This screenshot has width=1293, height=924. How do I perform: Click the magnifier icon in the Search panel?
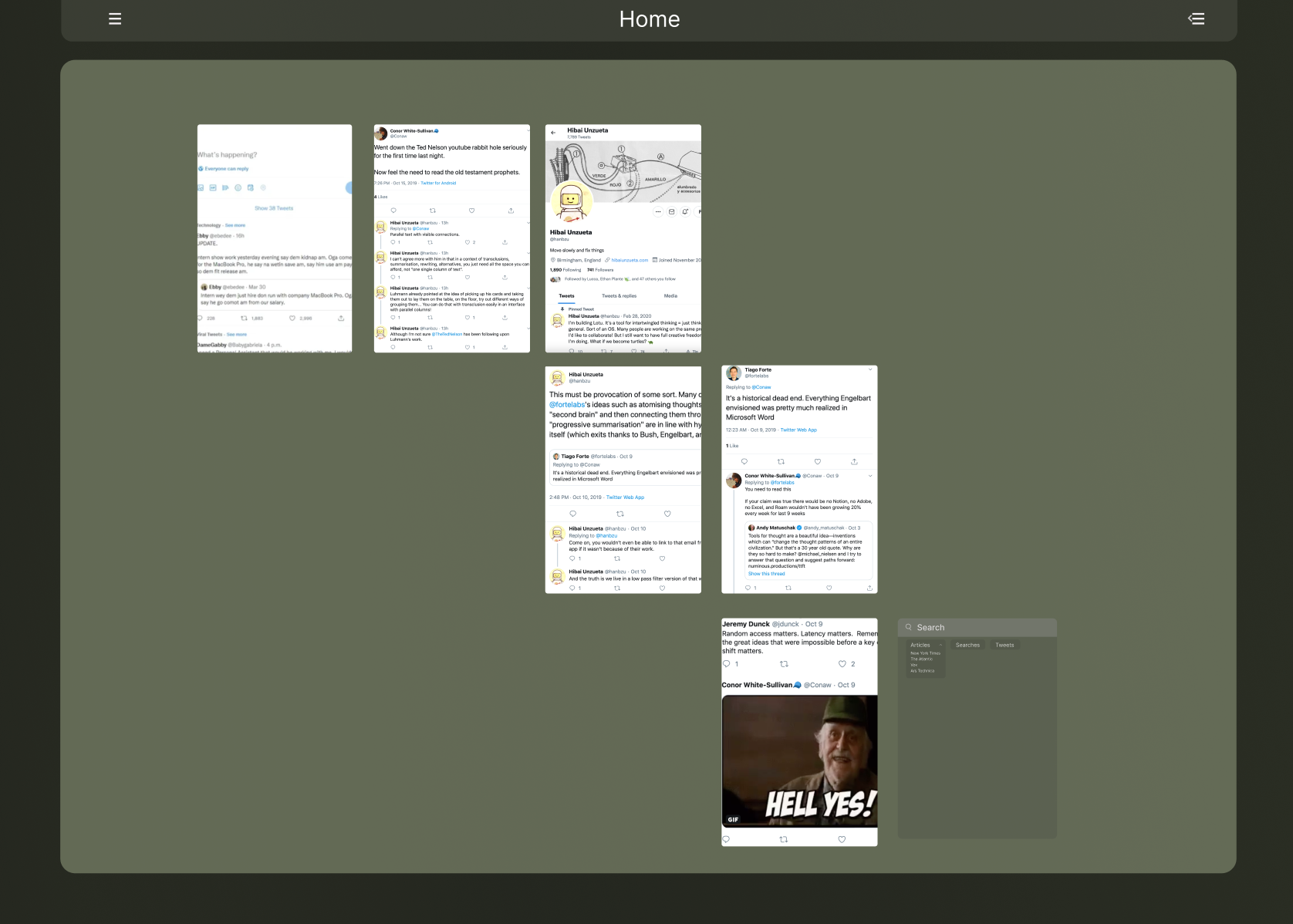pyautogui.click(x=909, y=627)
